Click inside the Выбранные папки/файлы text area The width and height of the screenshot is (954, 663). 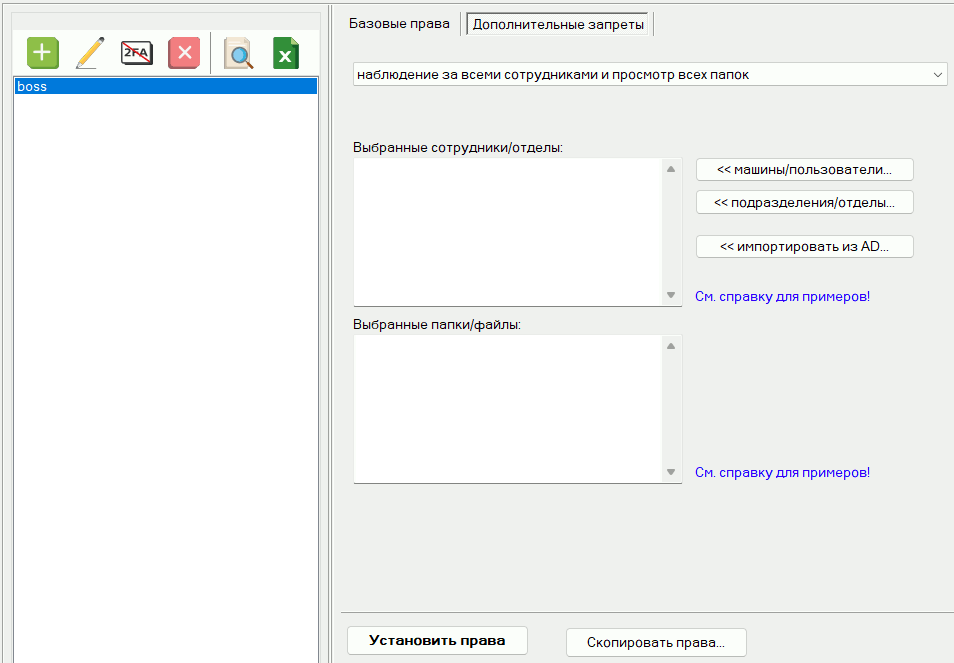pos(508,408)
